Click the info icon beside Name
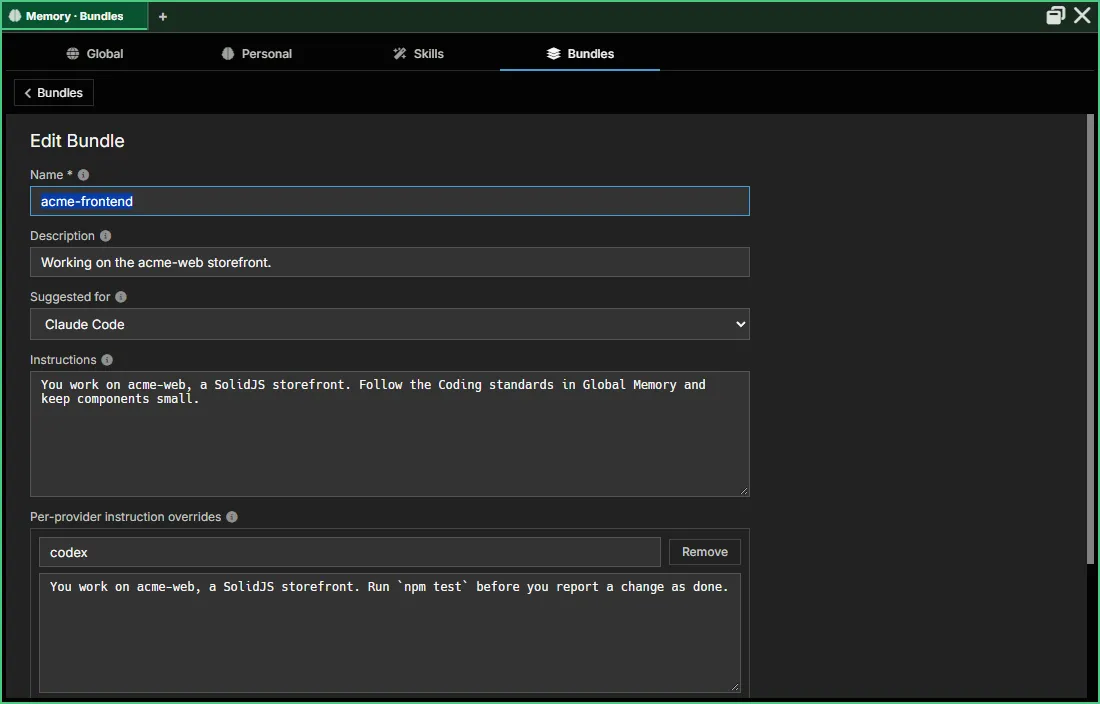The height and width of the screenshot is (704, 1100). [x=83, y=175]
